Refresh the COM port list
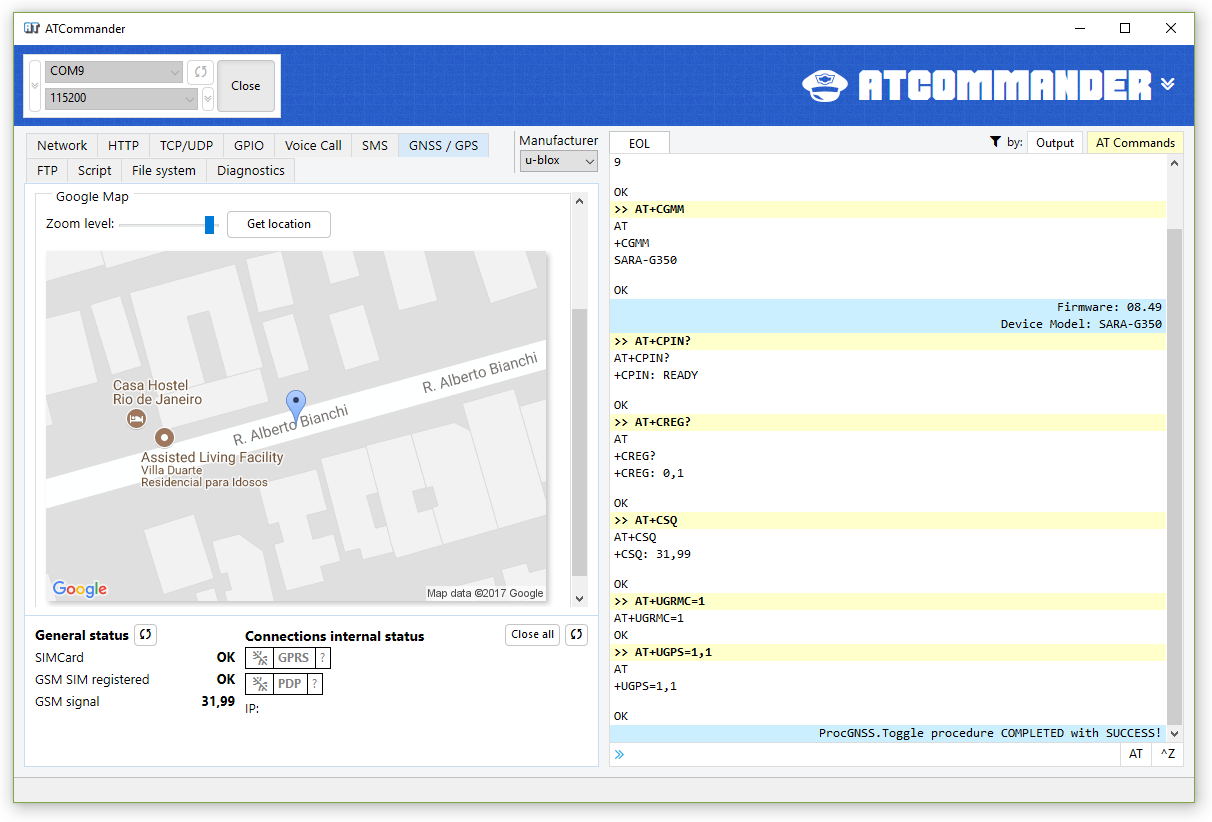Image resolution: width=1212 pixels, height=822 pixels. [x=200, y=72]
